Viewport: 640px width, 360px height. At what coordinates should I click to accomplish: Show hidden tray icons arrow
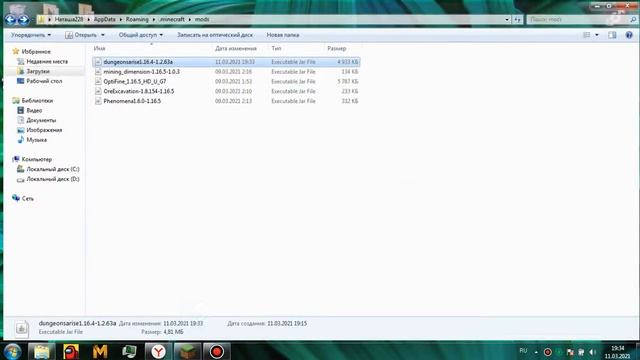536,352
